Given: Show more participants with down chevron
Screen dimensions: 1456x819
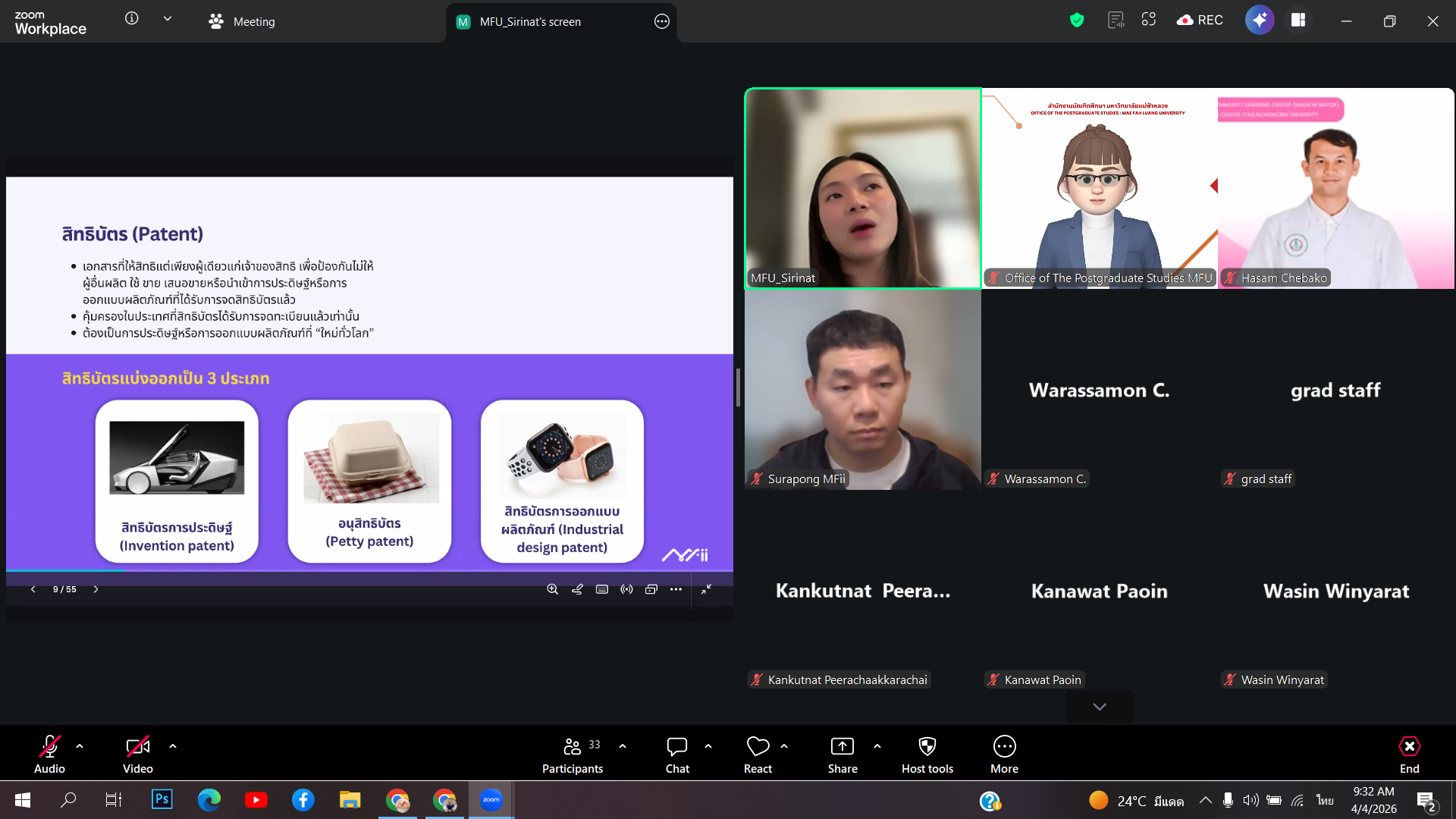Looking at the screenshot, I should 1099,707.
